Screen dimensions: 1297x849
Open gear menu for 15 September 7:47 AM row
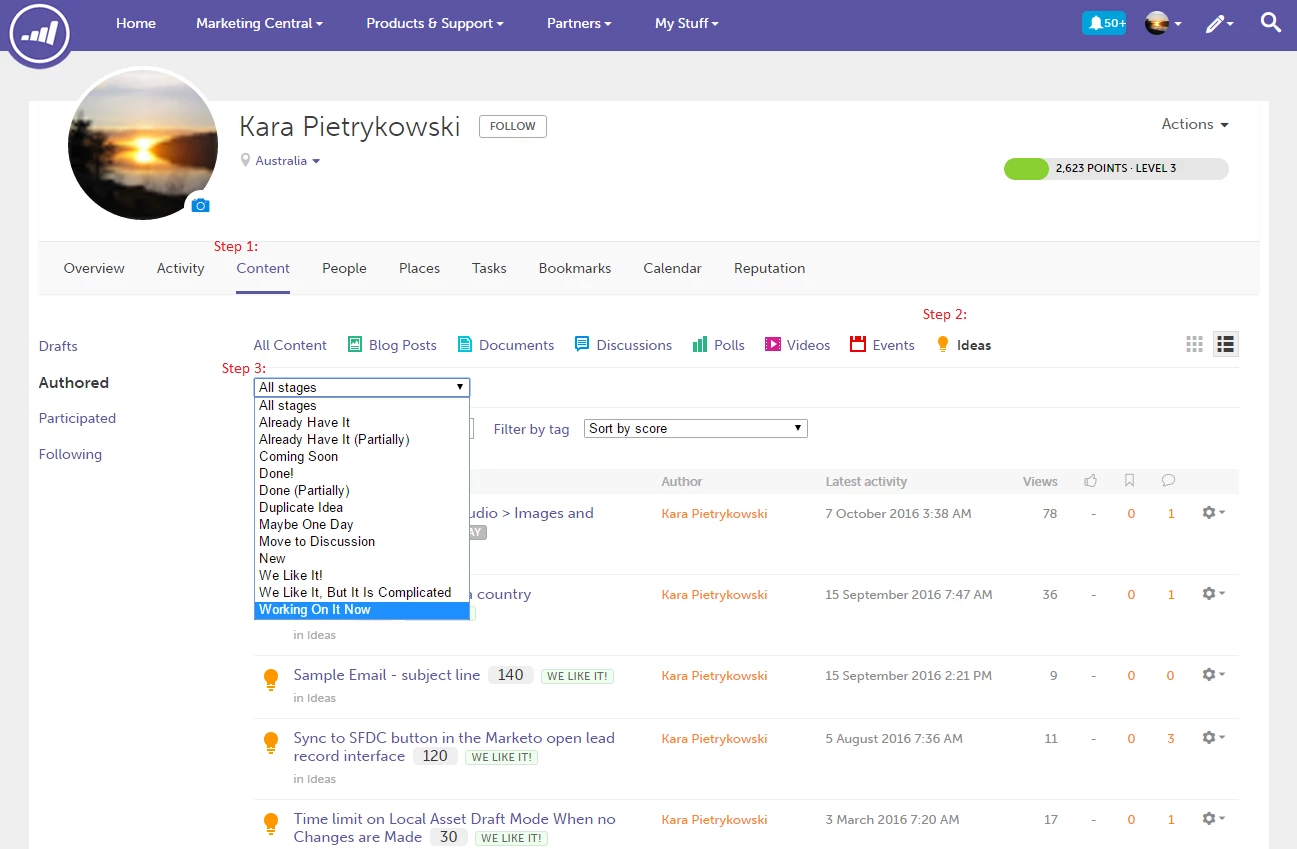(x=1213, y=593)
